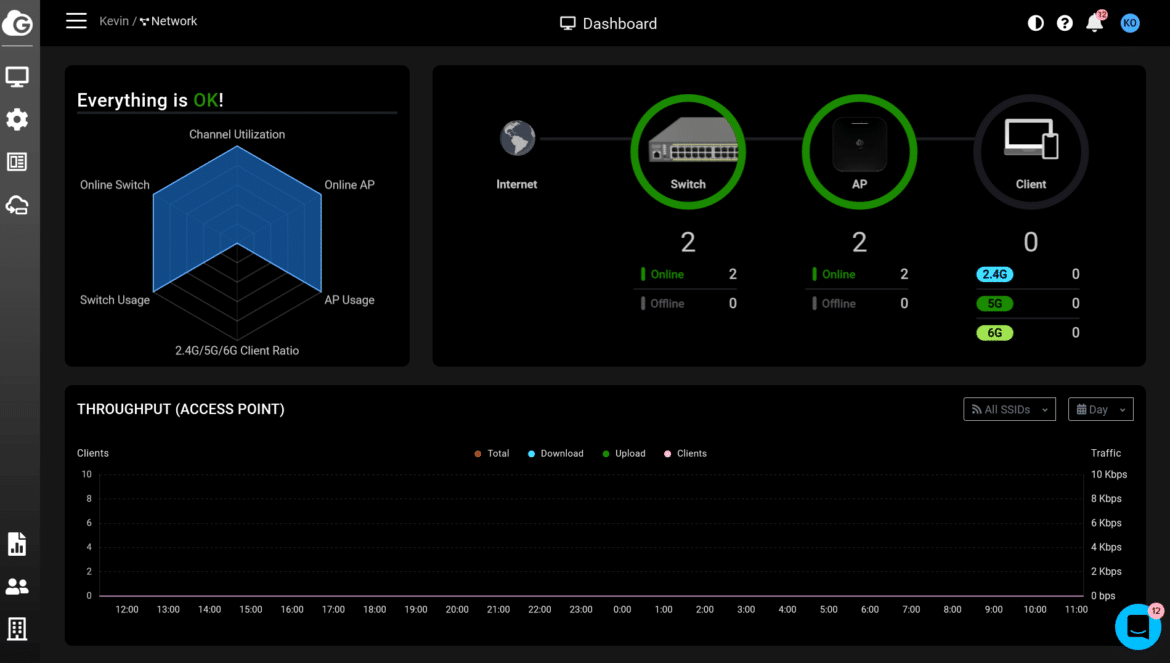Click the AP Usage radar label
Image resolution: width=1170 pixels, height=663 pixels.
[x=349, y=300]
